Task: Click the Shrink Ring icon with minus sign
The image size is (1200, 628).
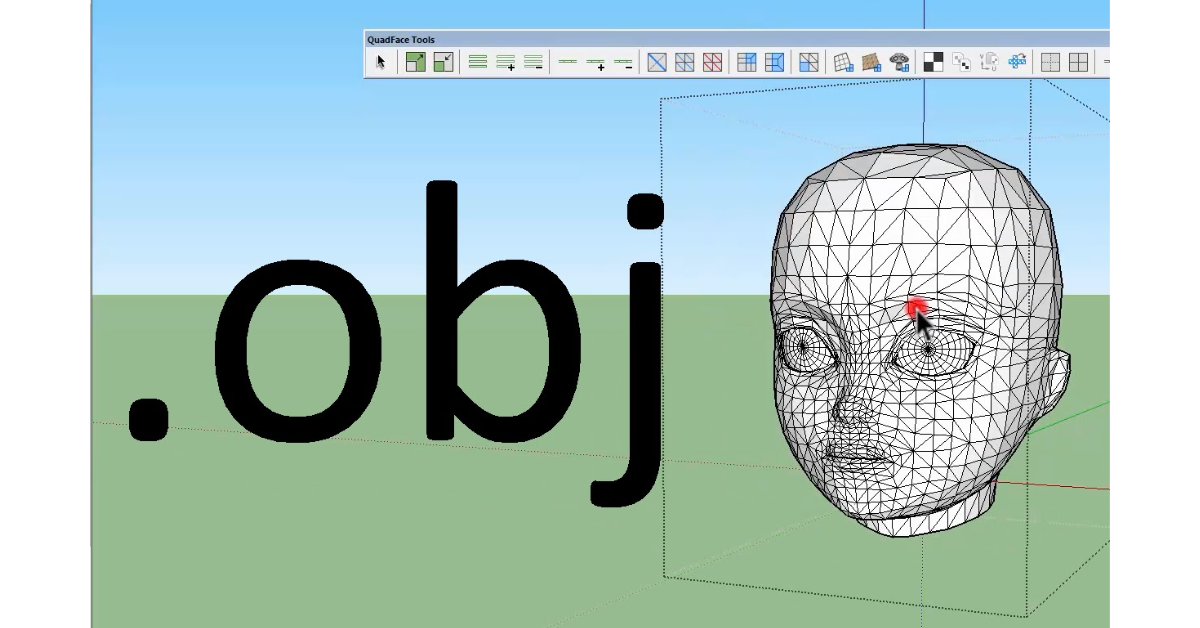Action: (x=623, y=62)
